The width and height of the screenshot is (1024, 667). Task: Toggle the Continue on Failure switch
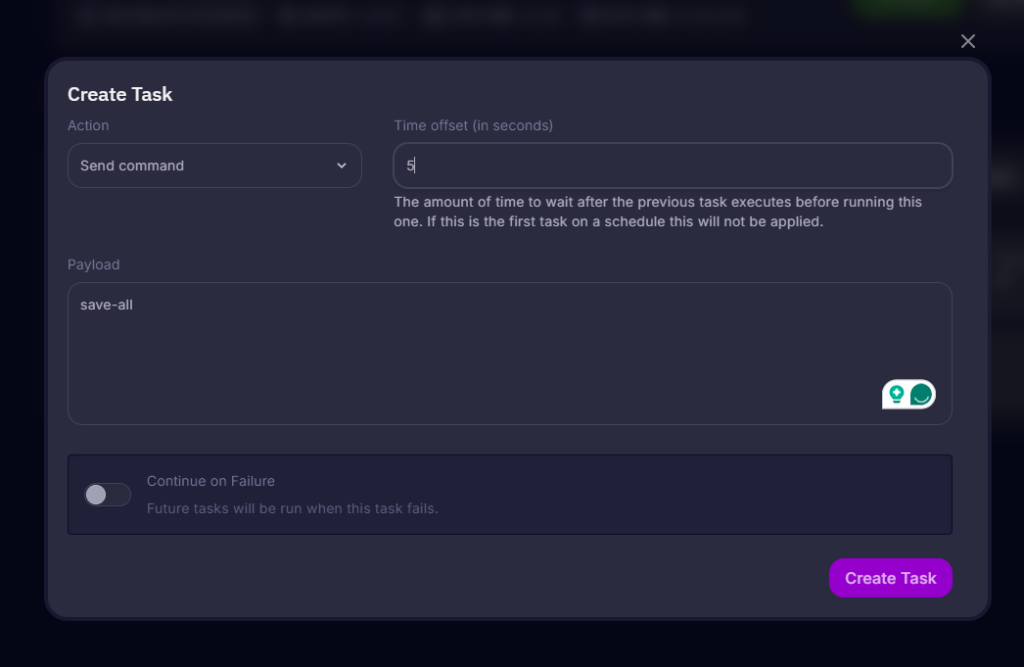108,495
